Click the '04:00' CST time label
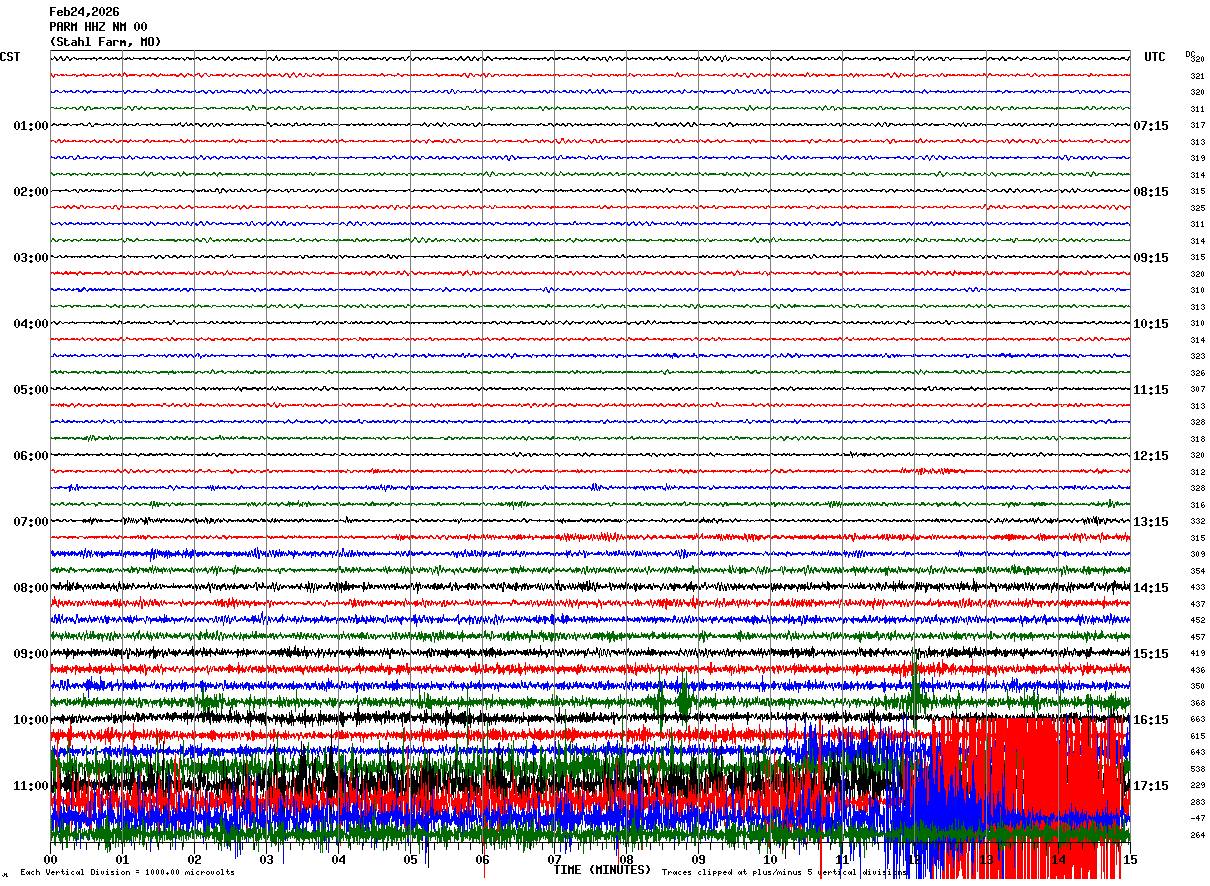The image size is (1210, 886). click(x=31, y=324)
